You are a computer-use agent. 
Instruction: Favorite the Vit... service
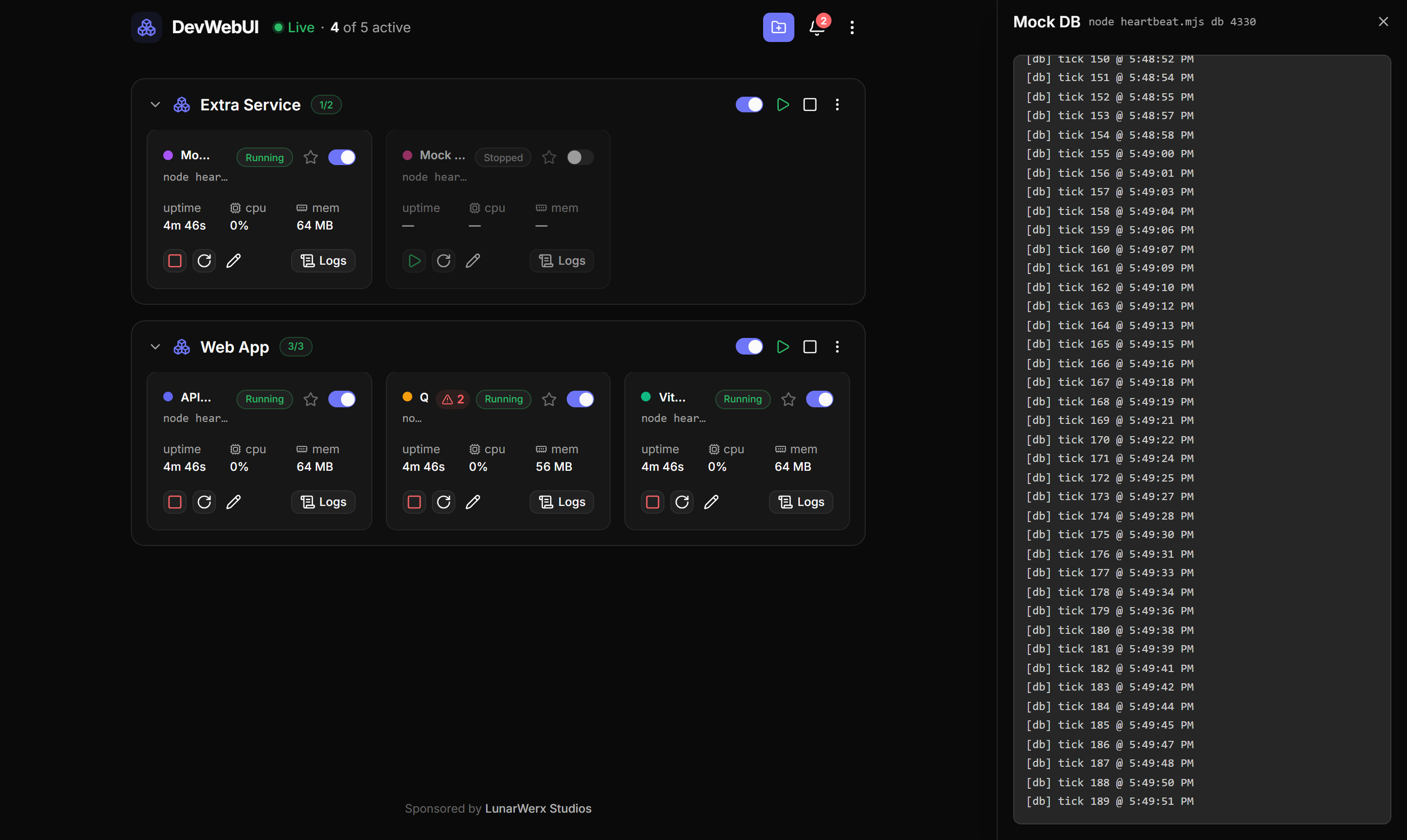click(x=788, y=399)
